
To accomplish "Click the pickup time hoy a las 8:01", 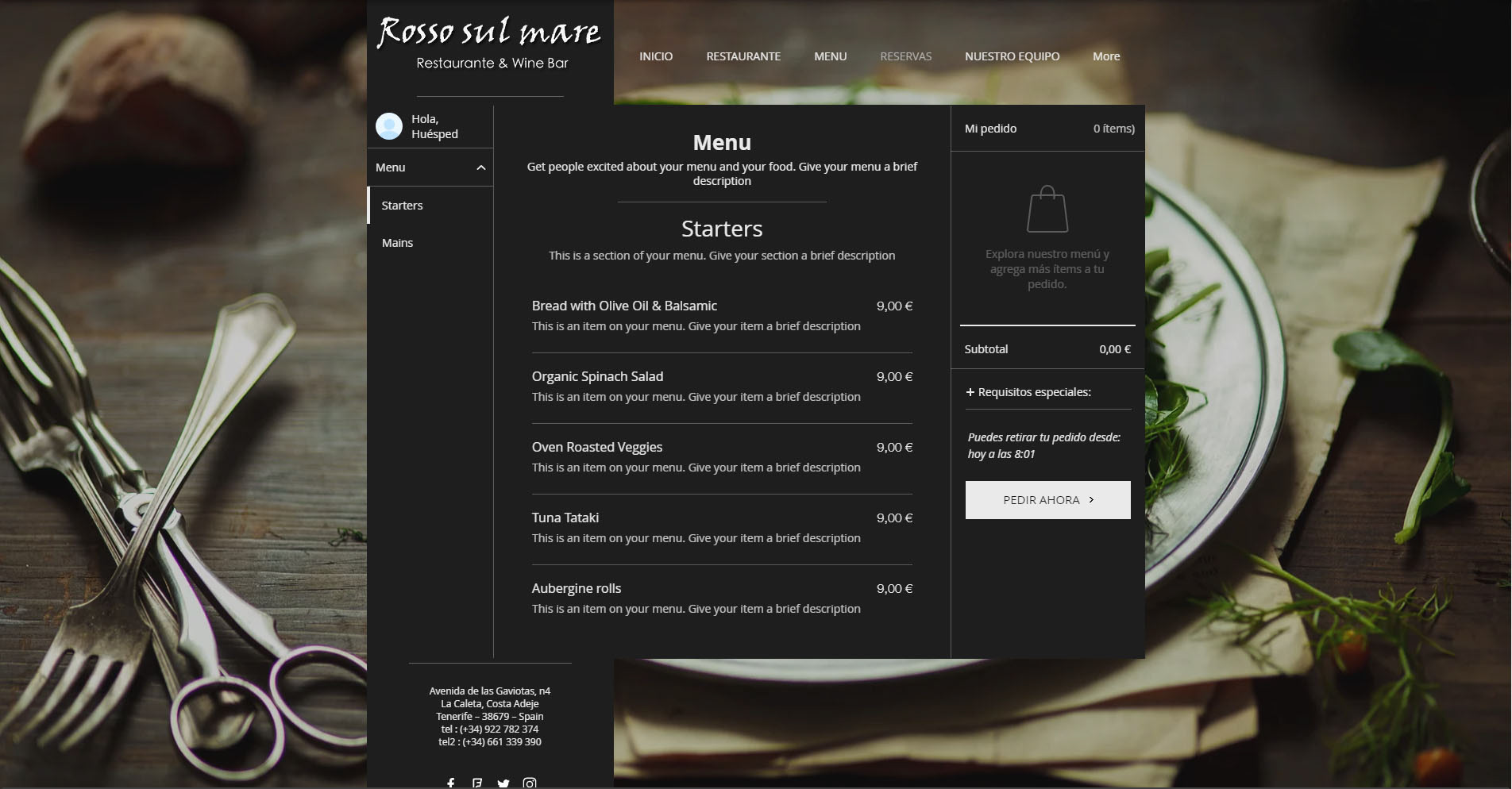I will [x=1001, y=454].
